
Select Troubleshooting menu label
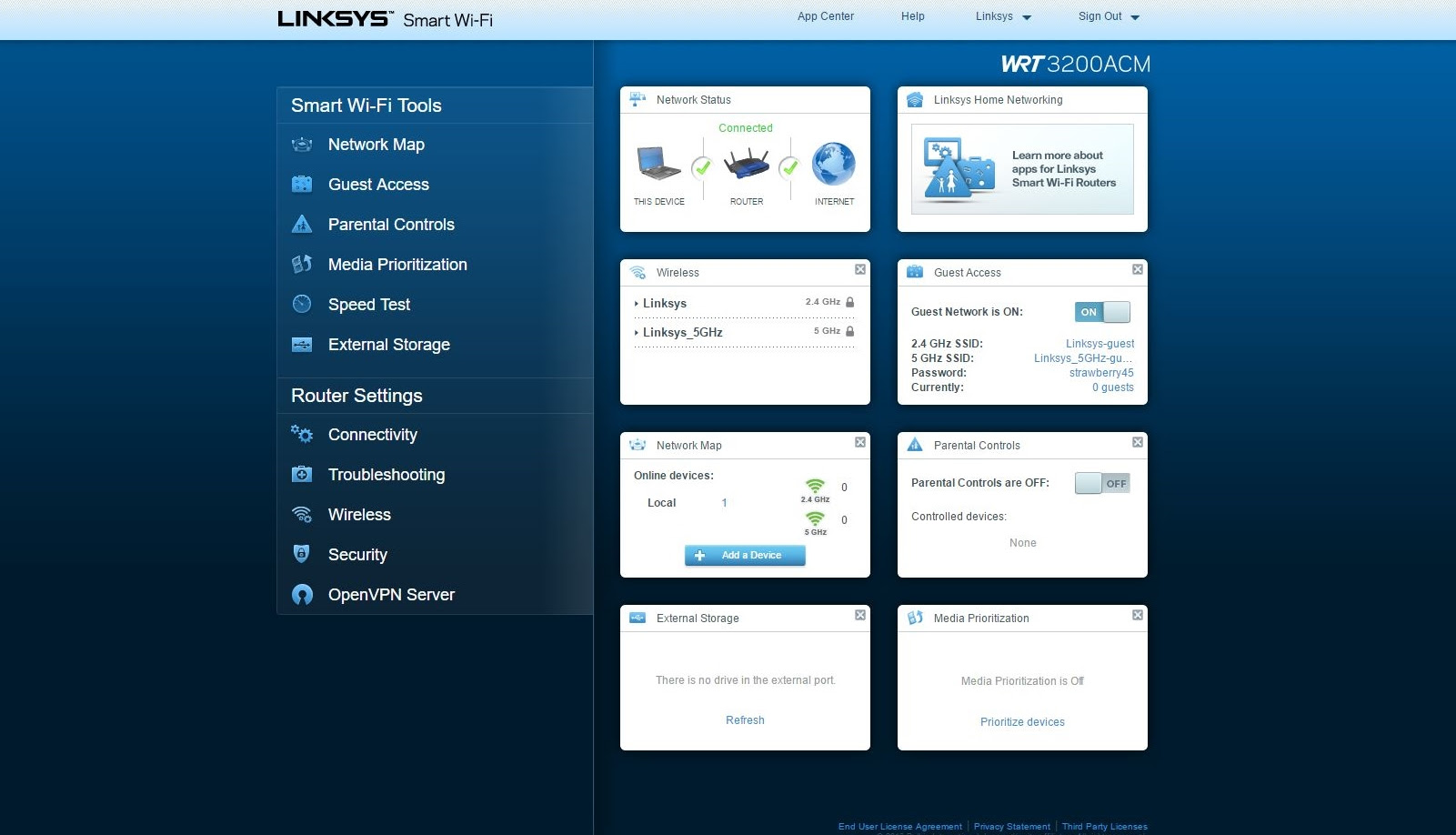point(387,475)
